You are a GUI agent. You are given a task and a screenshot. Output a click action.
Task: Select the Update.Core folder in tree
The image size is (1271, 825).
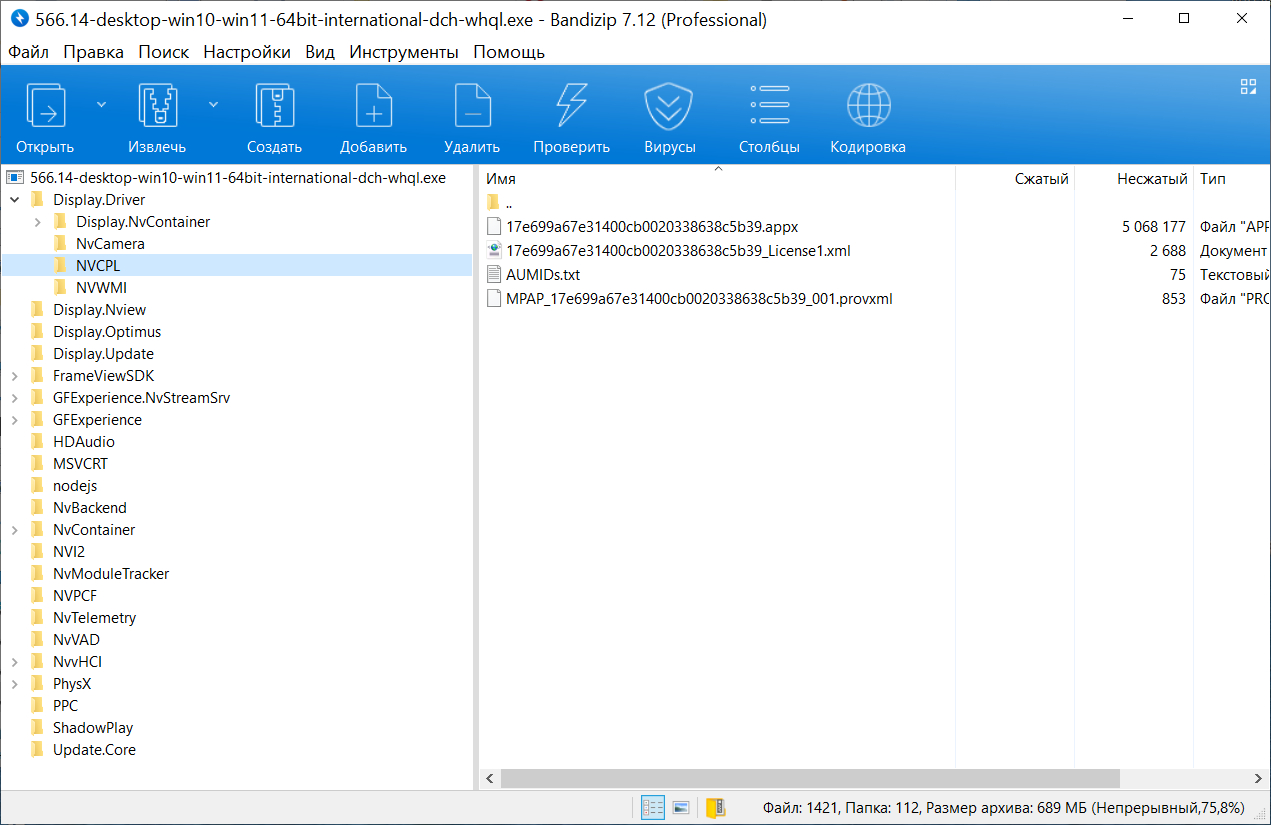94,750
